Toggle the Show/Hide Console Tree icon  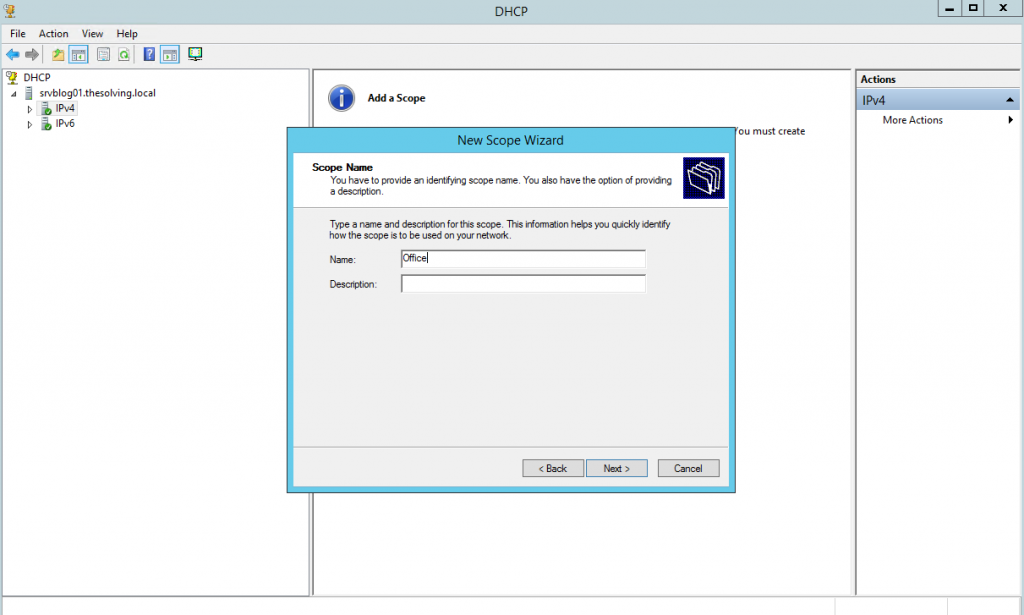click(x=78, y=54)
